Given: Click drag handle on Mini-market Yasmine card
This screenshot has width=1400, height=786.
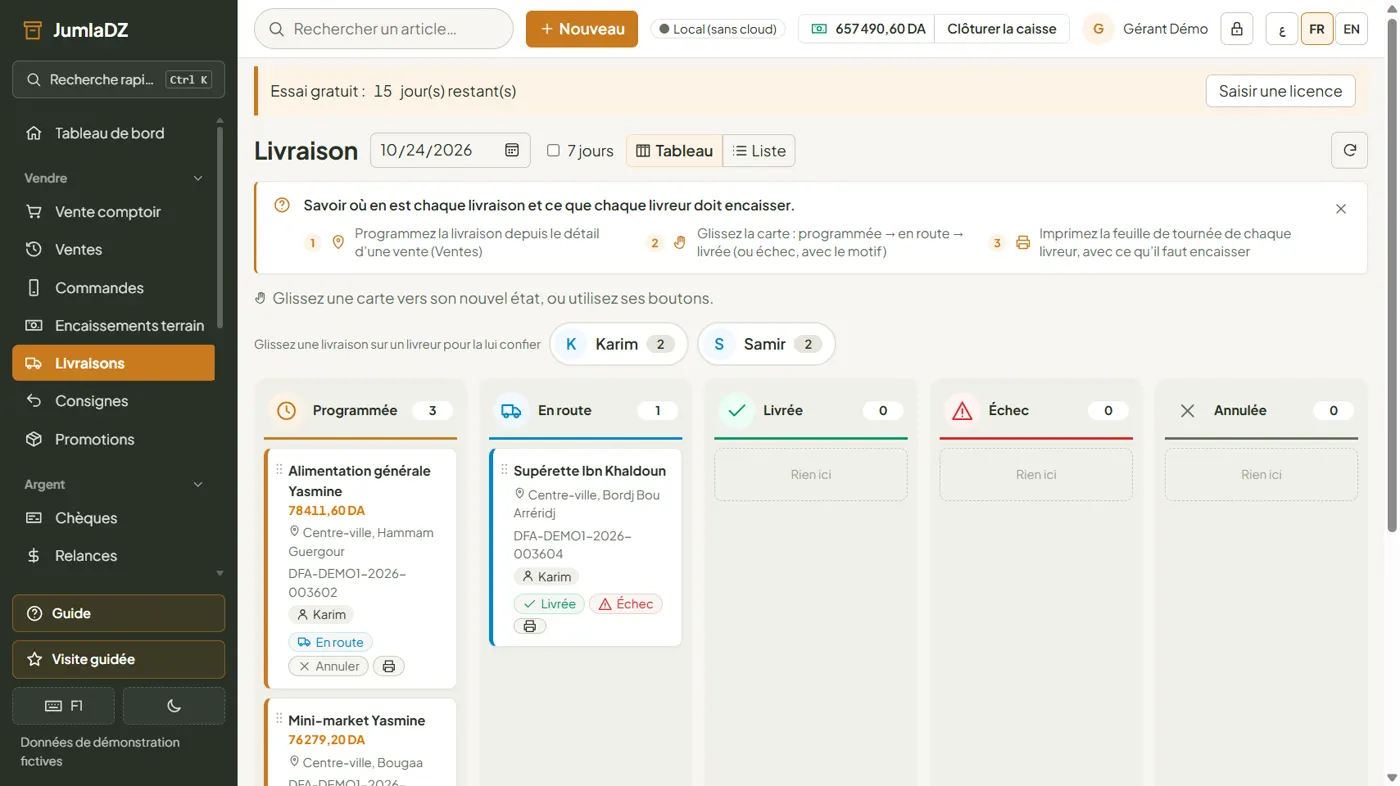Looking at the screenshot, I should [x=279, y=719].
